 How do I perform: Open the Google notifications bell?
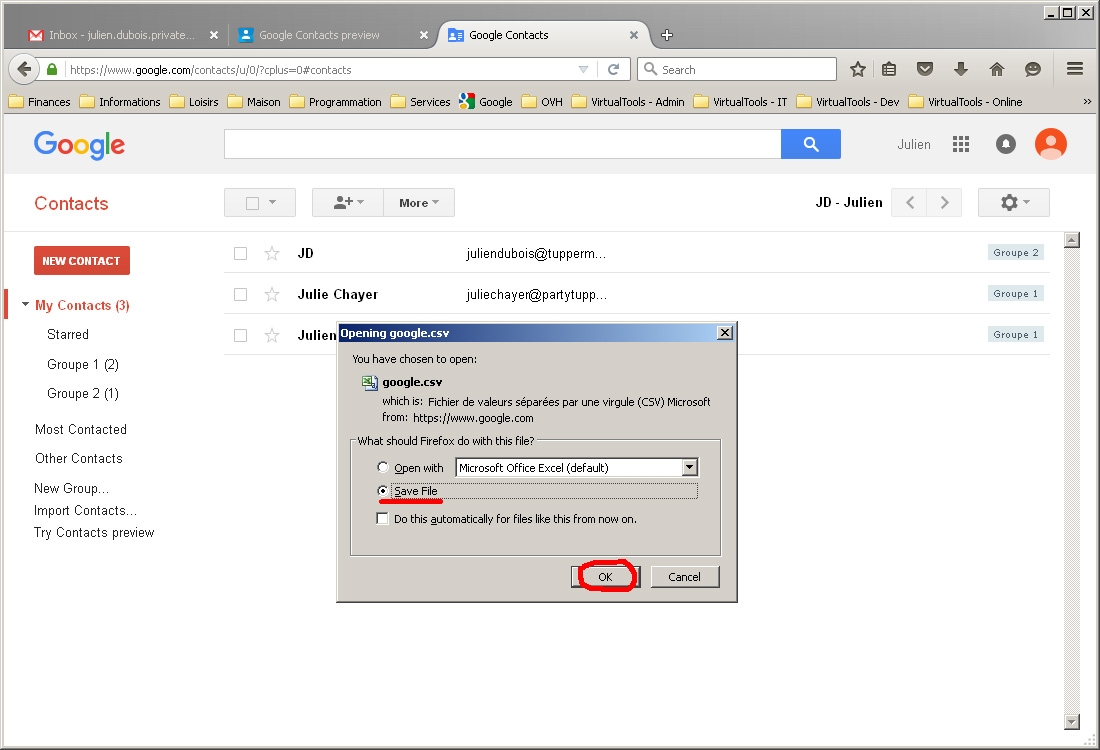[x=1006, y=144]
